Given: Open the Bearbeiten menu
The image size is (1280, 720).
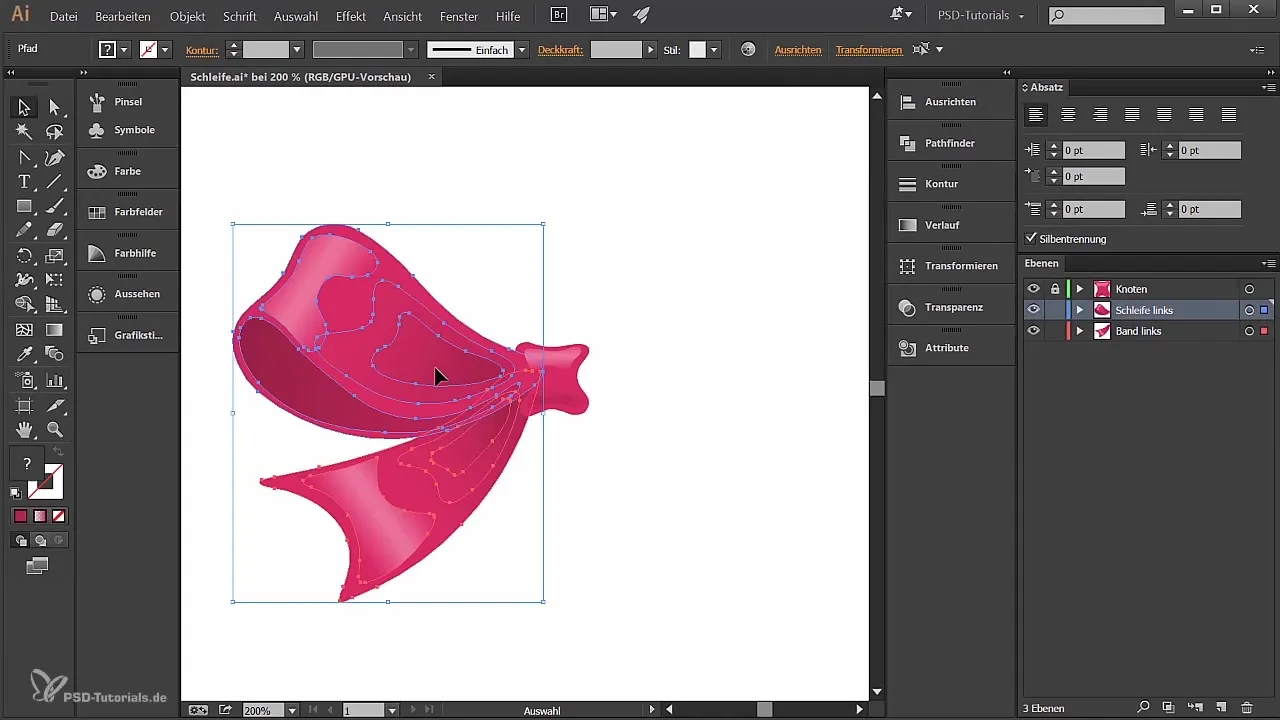Looking at the screenshot, I should pyautogui.click(x=123, y=16).
